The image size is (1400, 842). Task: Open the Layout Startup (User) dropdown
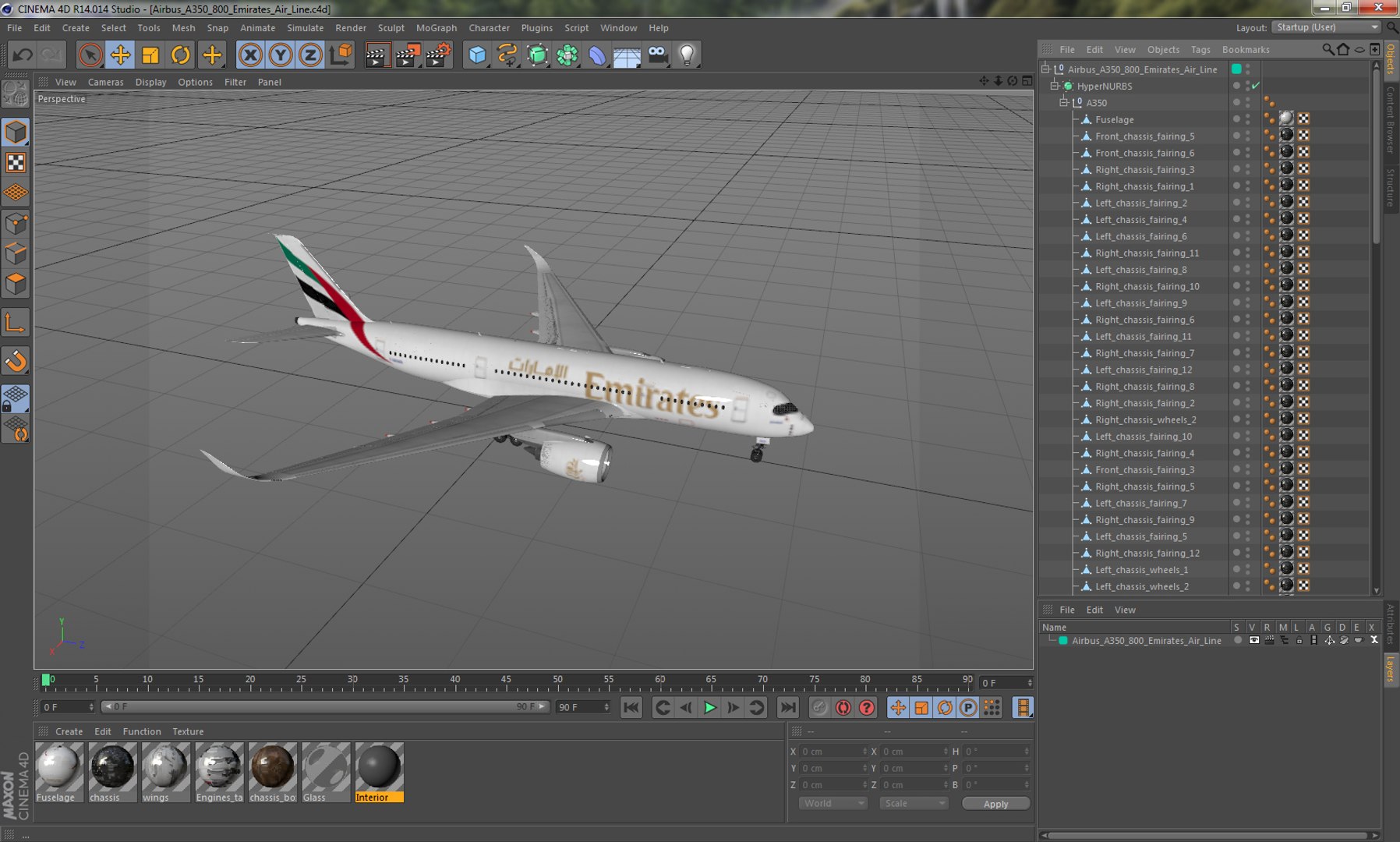coord(1326,27)
